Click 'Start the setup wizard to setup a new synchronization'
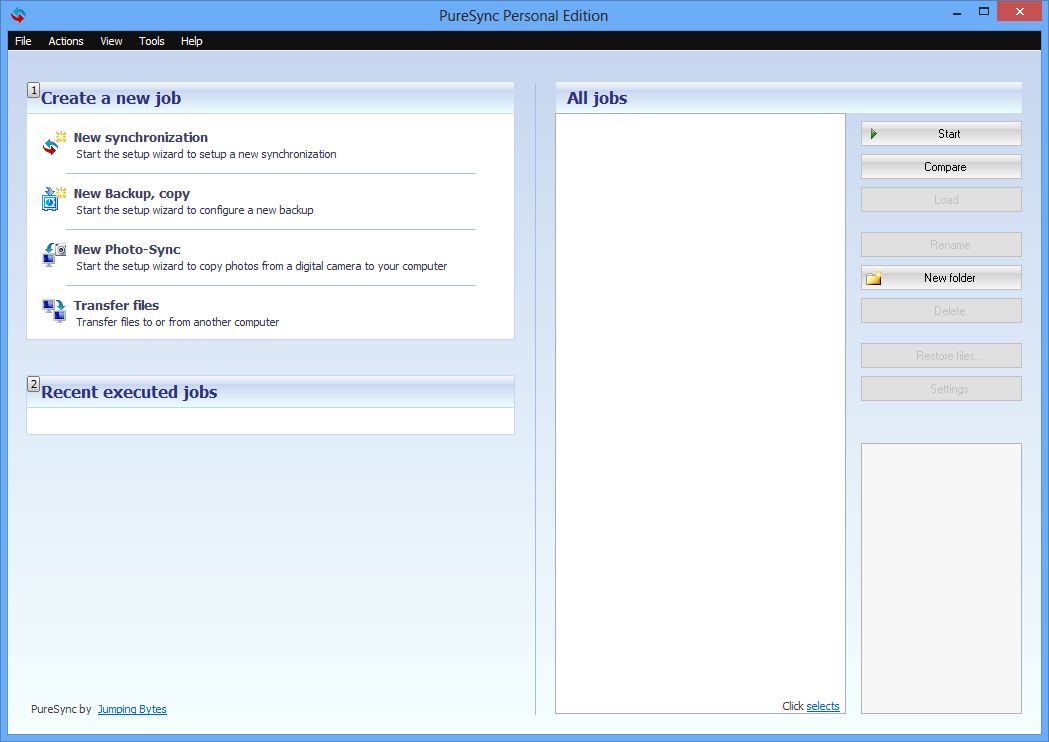Image resolution: width=1049 pixels, height=742 pixels. coord(206,154)
